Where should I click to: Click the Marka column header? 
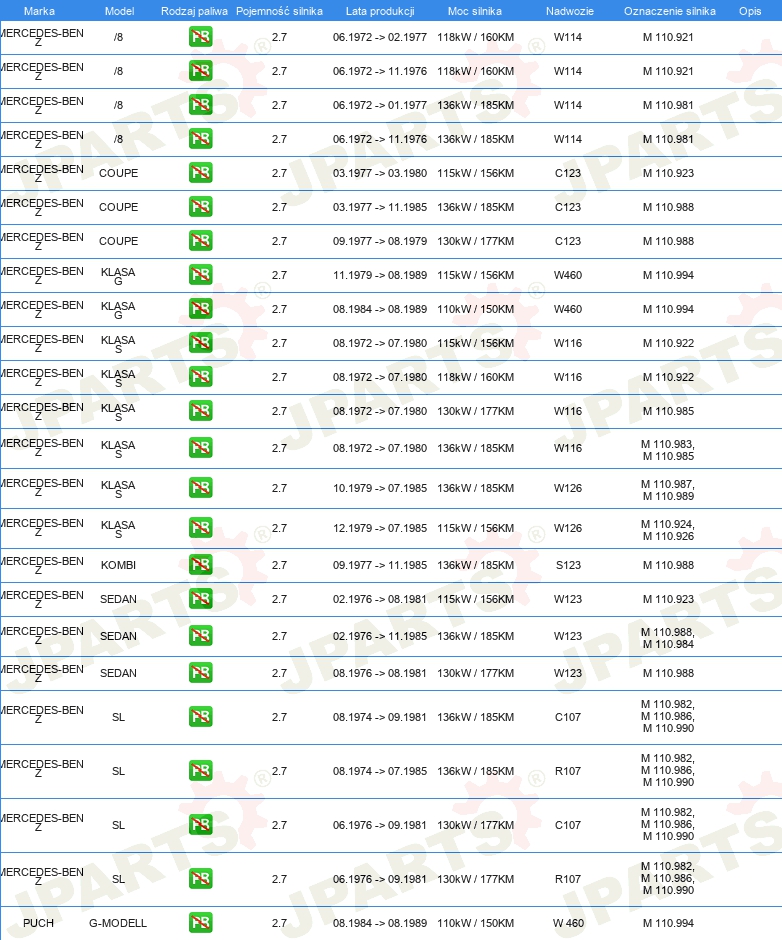tap(40, 11)
